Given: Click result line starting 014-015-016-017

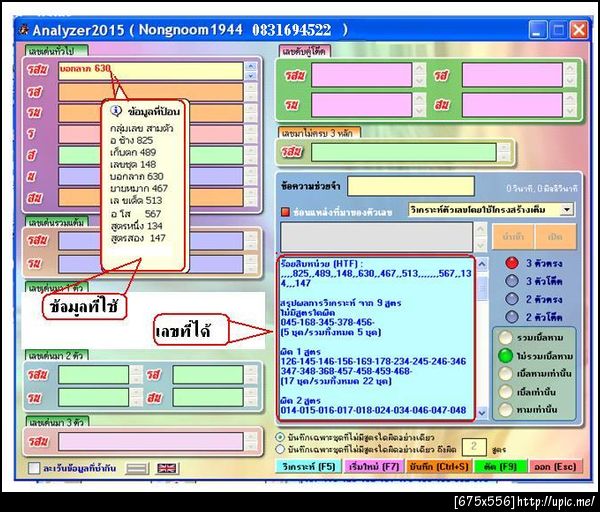Looking at the screenshot, I should pos(373,410).
